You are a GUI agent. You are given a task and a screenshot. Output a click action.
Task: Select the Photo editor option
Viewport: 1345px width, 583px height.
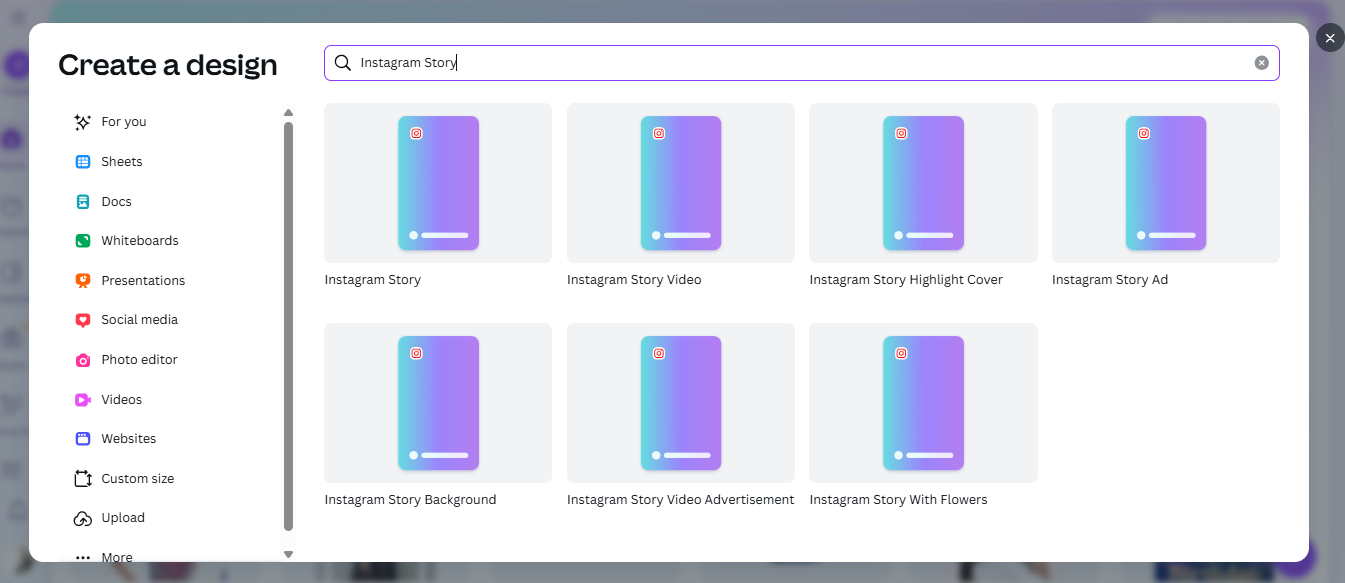pyautogui.click(x=138, y=359)
